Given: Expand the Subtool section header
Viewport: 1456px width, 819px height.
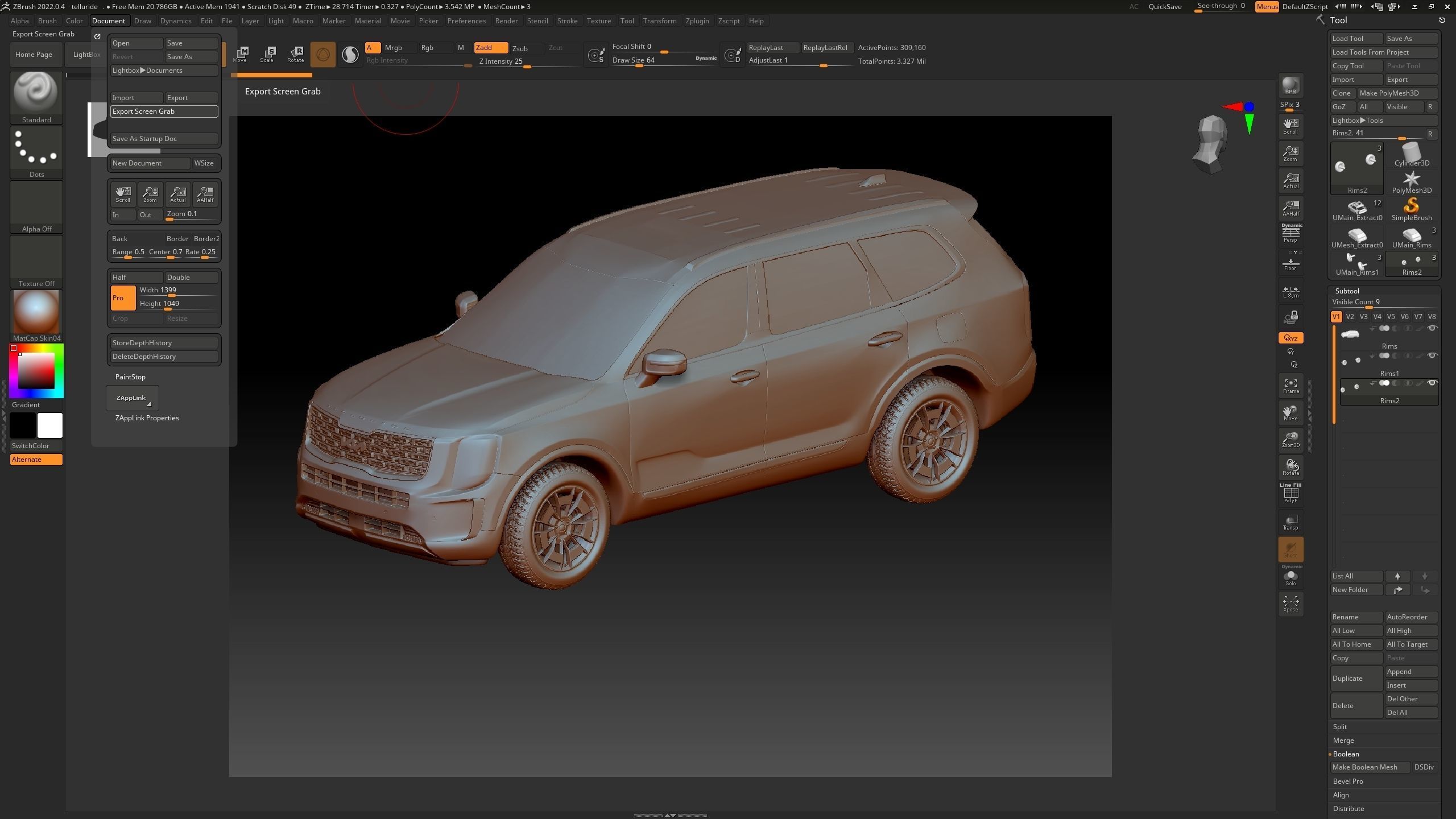Looking at the screenshot, I should click(1347, 291).
